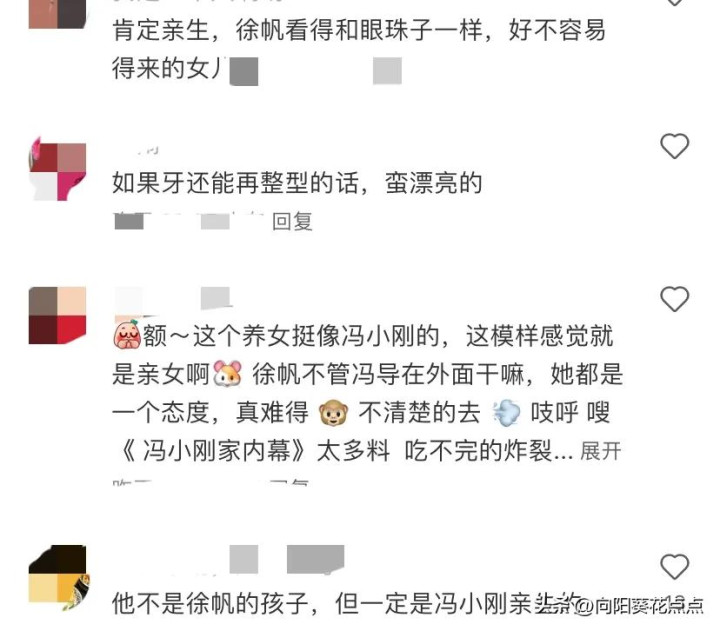Open the black-yellow avatar of last commenter
Viewport: 720px width, 631px height.
pyautogui.click(x=59, y=577)
